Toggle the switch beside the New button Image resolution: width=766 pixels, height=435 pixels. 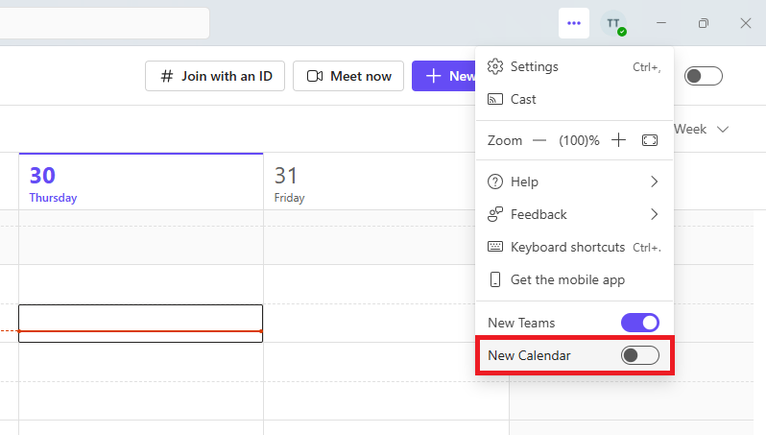click(x=703, y=76)
